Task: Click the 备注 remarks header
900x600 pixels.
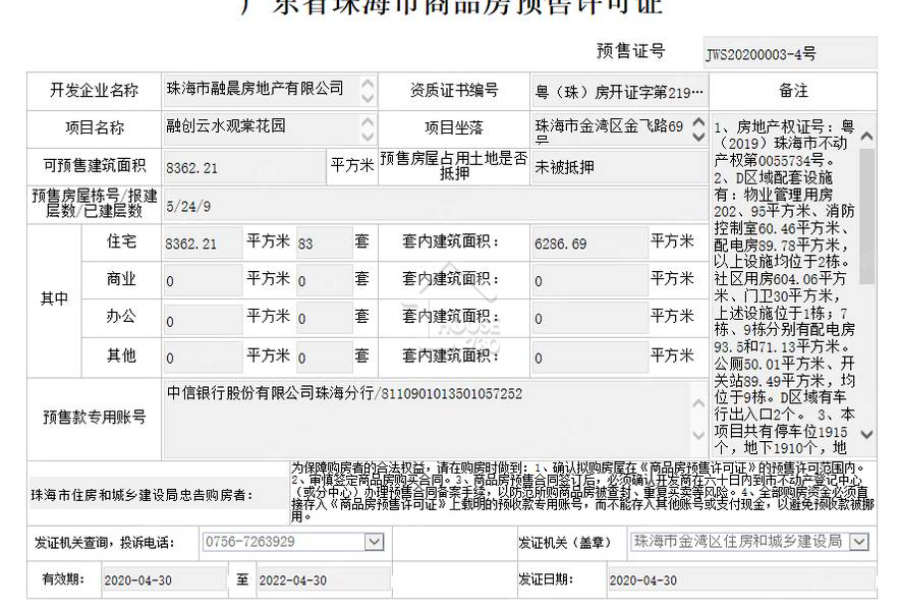Action: point(793,90)
